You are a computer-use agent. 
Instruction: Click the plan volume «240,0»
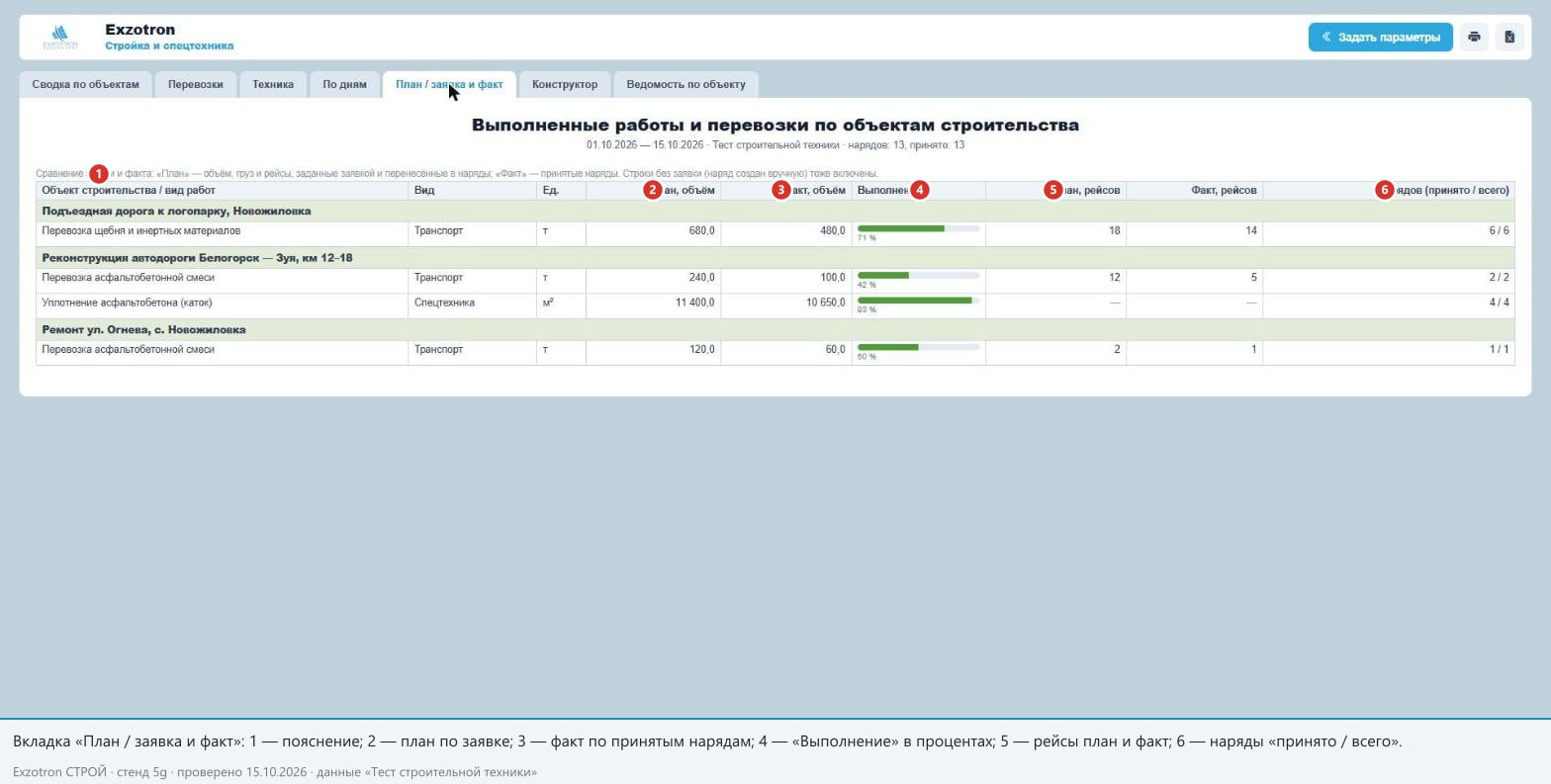coord(701,277)
